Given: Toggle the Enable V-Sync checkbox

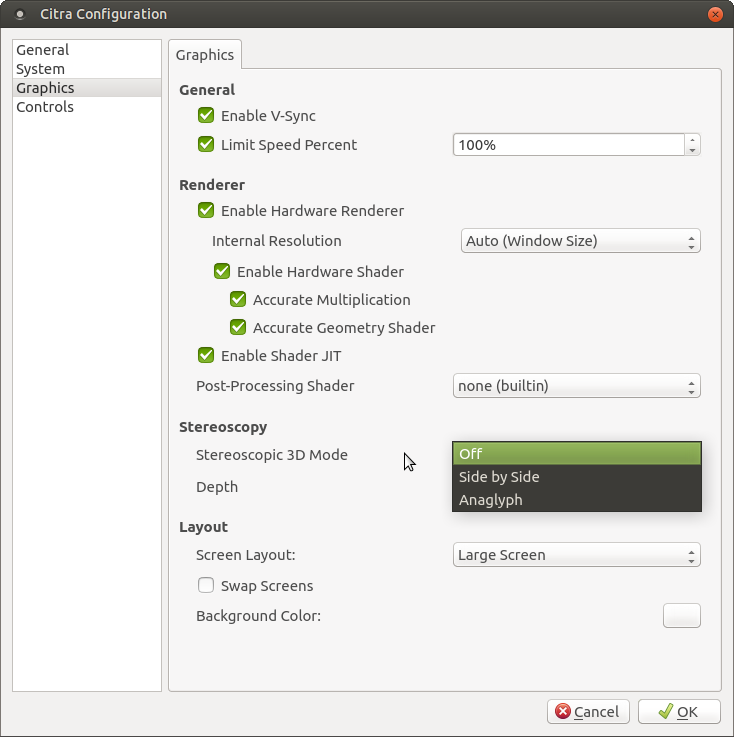Looking at the screenshot, I should 206,116.
